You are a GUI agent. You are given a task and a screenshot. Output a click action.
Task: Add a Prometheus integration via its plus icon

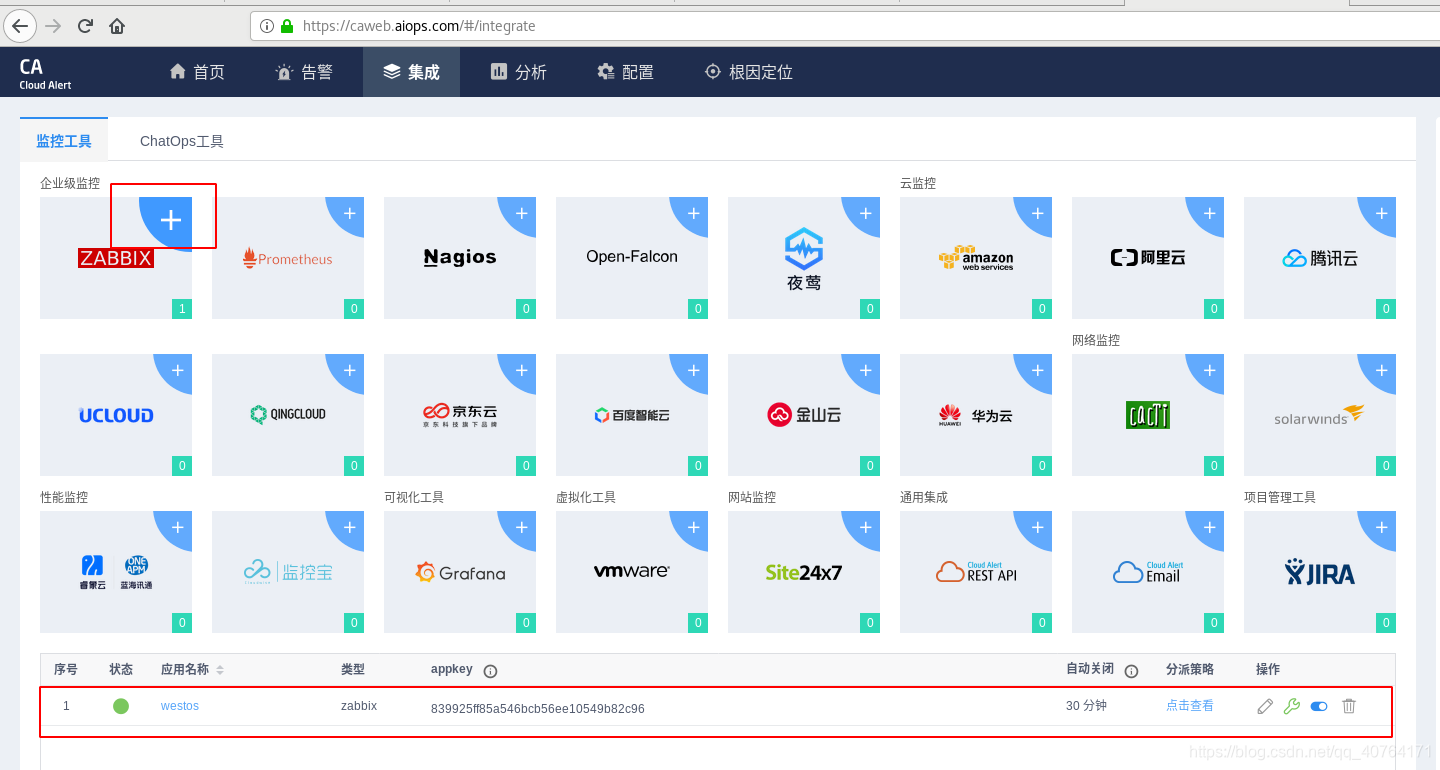tap(349, 213)
